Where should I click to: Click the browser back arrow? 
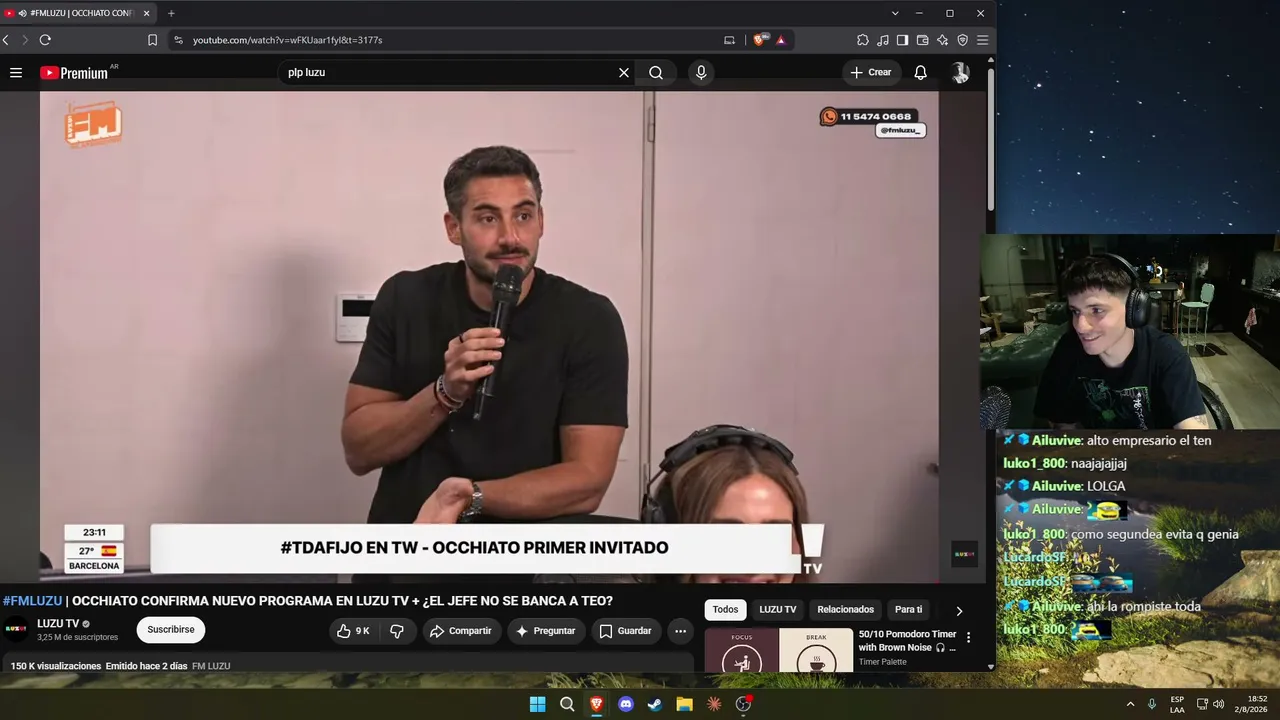point(6,40)
